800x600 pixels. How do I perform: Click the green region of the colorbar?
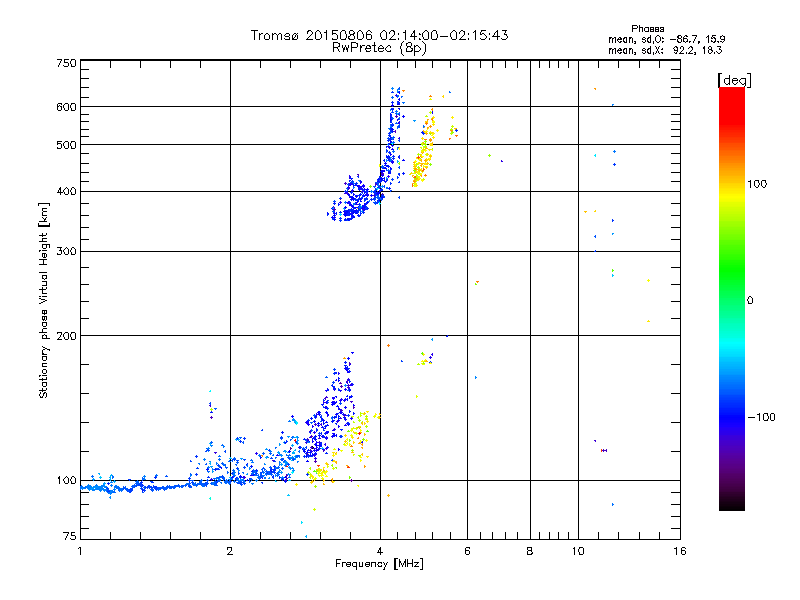[732, 270]
